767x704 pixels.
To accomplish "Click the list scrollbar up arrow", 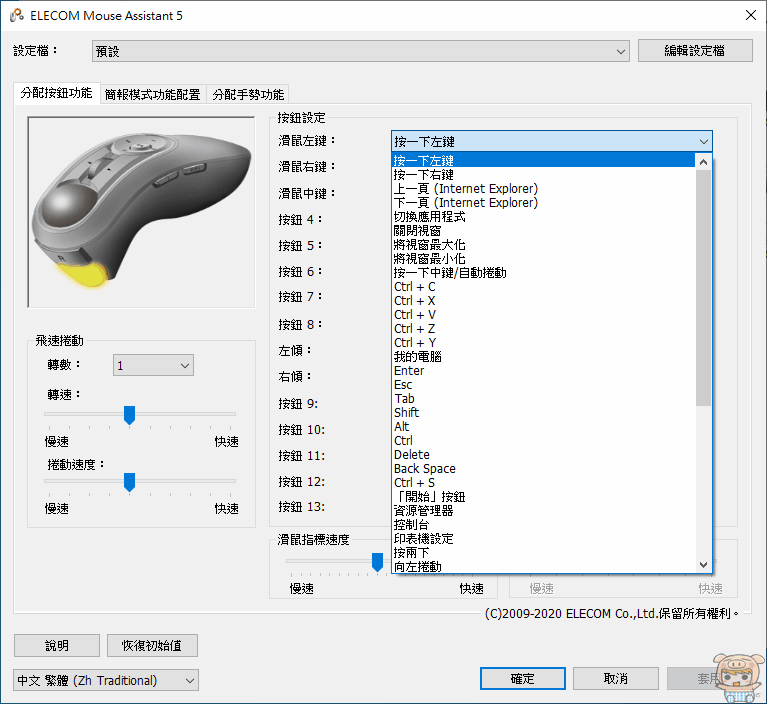I will [x=703, y=161].
